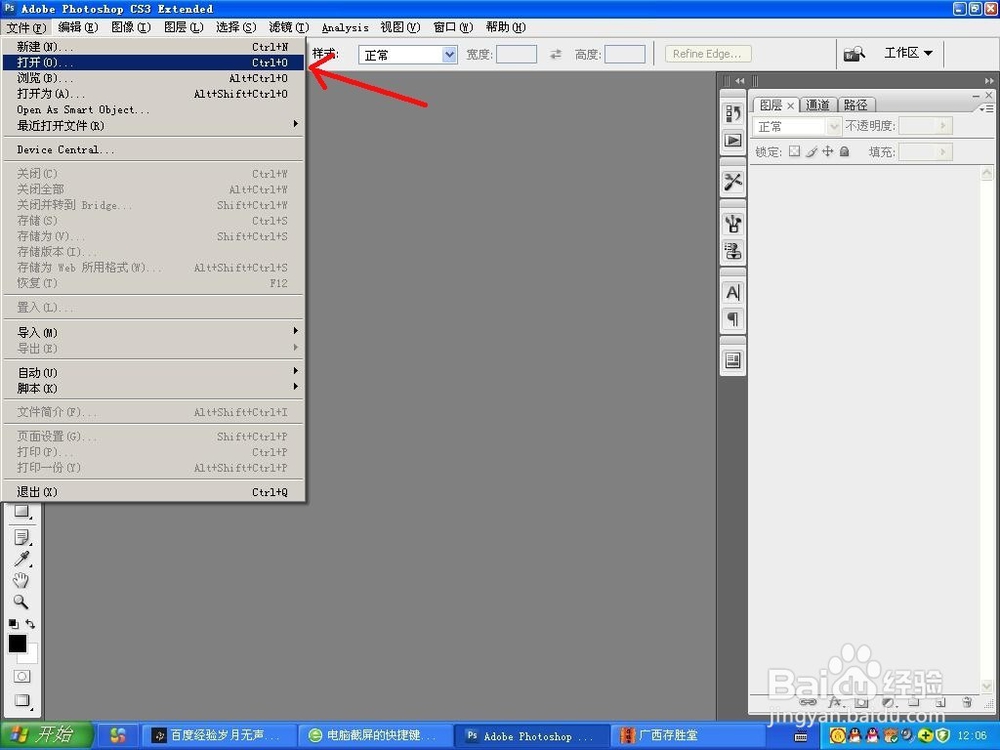Click the Windows 开始 Start button

click(x=46, y=735)
